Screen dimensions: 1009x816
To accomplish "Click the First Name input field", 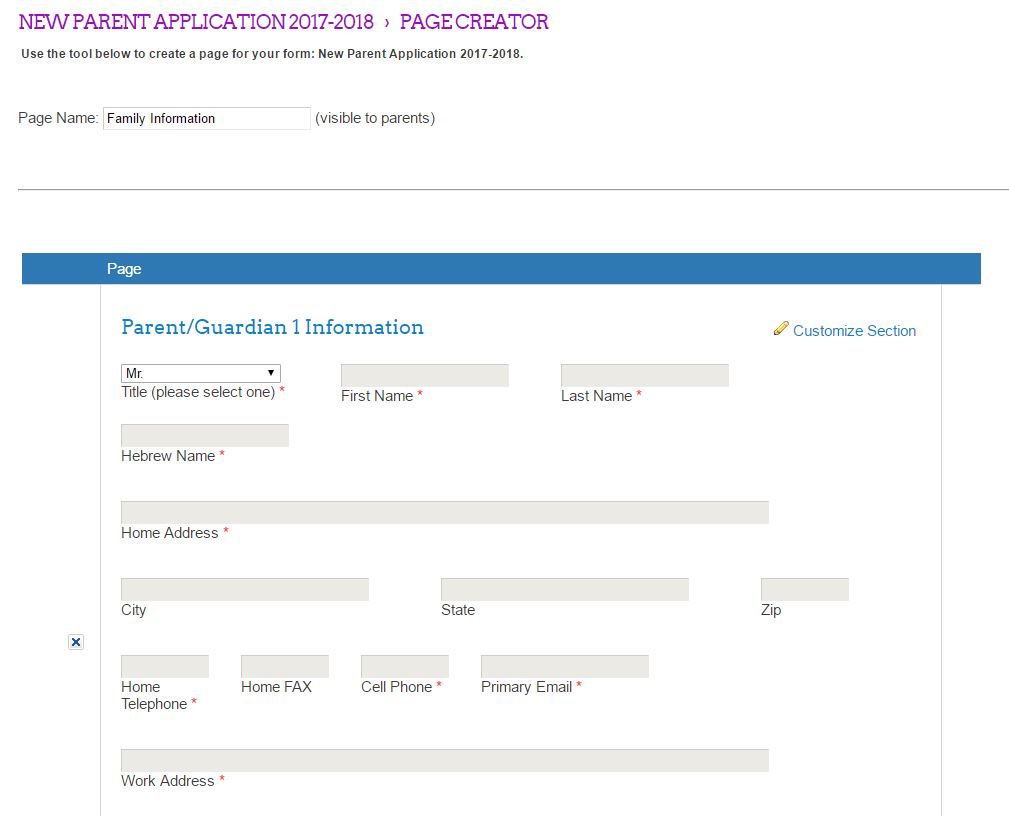I will pyautogui.click(x=424, y=376).
